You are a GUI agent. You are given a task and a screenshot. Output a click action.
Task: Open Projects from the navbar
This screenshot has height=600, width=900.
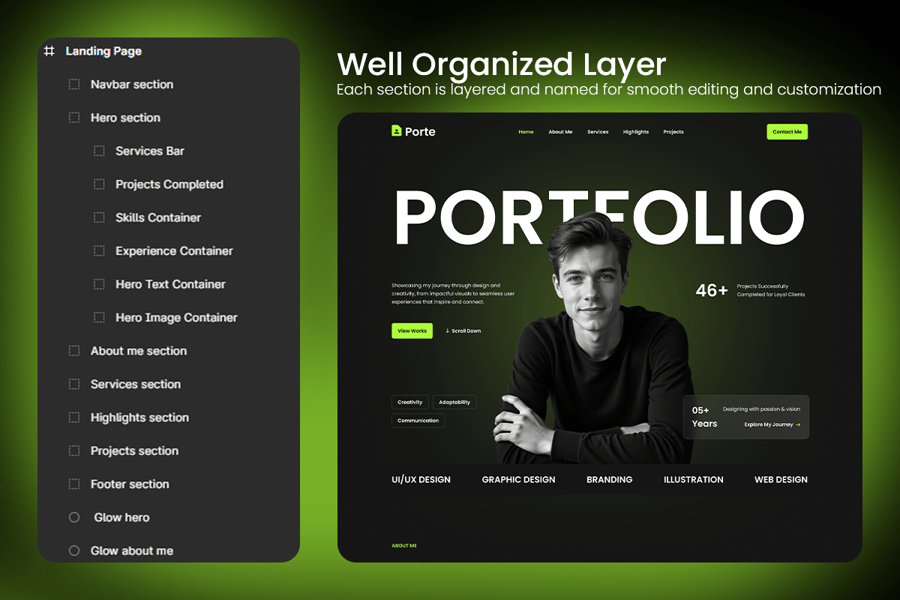673,132
